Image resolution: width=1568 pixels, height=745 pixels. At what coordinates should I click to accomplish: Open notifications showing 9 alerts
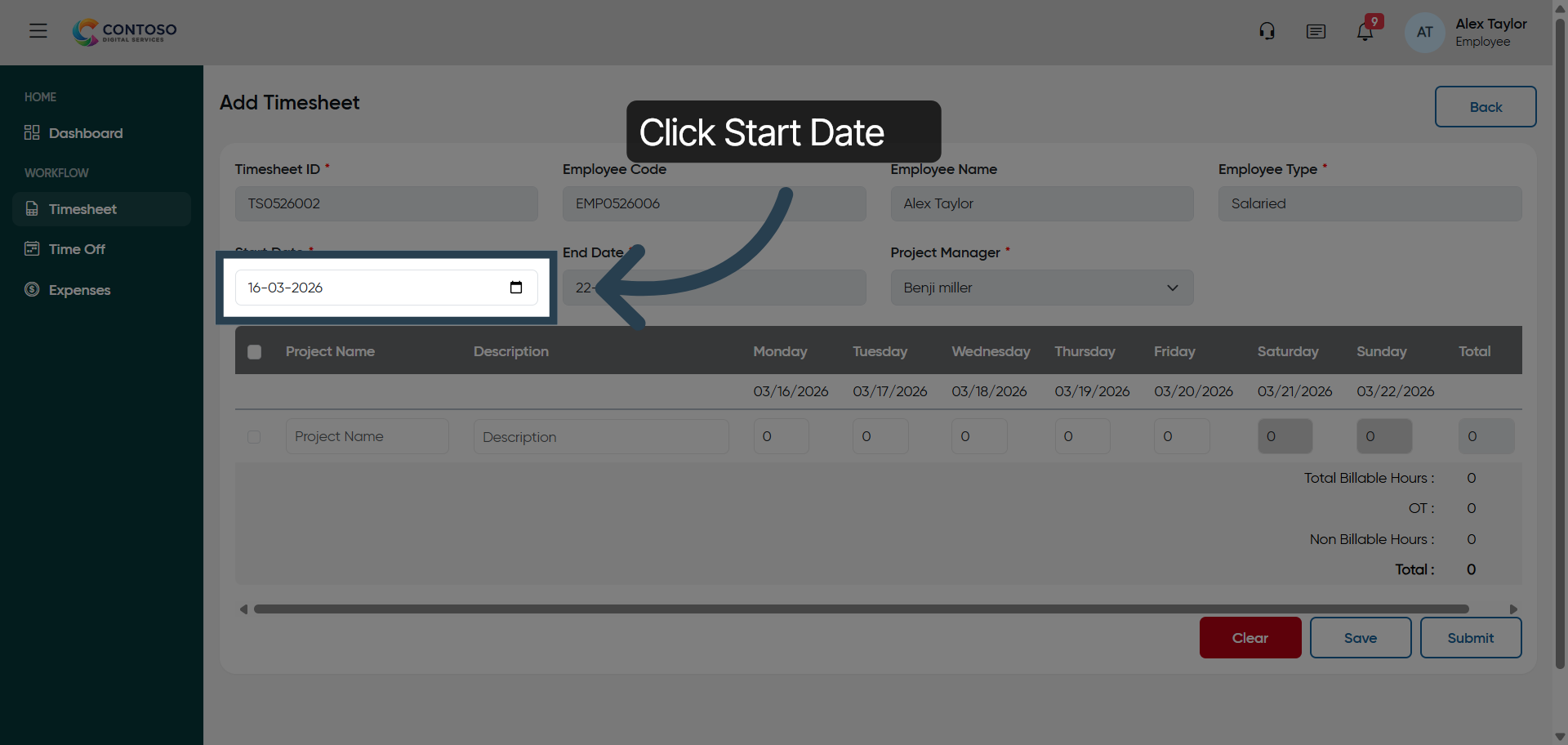1365,31
